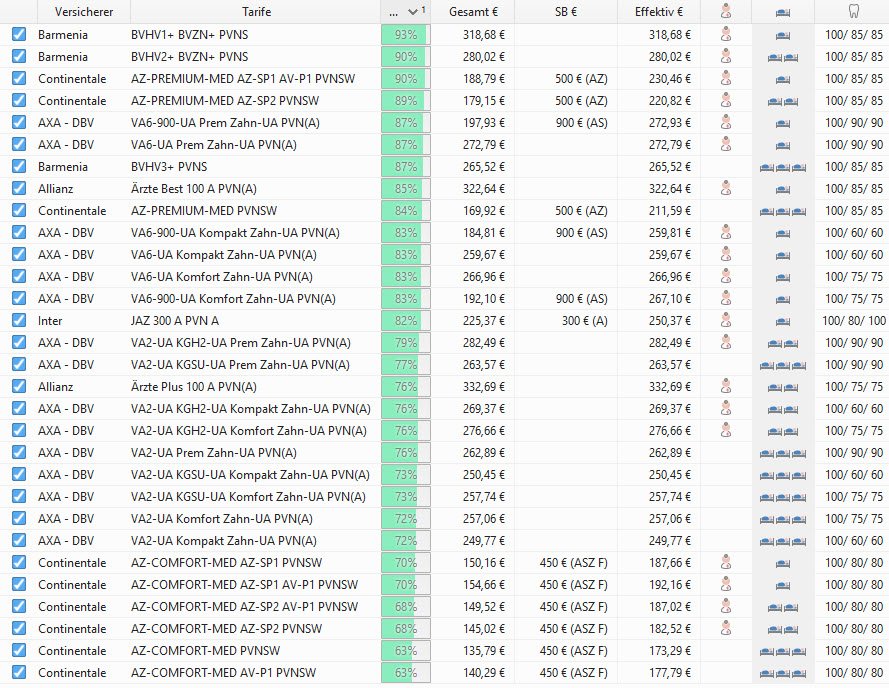Screen dimensions: 889x688
Task: Click Effektiv amount '211,59 €'
Action: pyautogui.click(x=670, y=211)
